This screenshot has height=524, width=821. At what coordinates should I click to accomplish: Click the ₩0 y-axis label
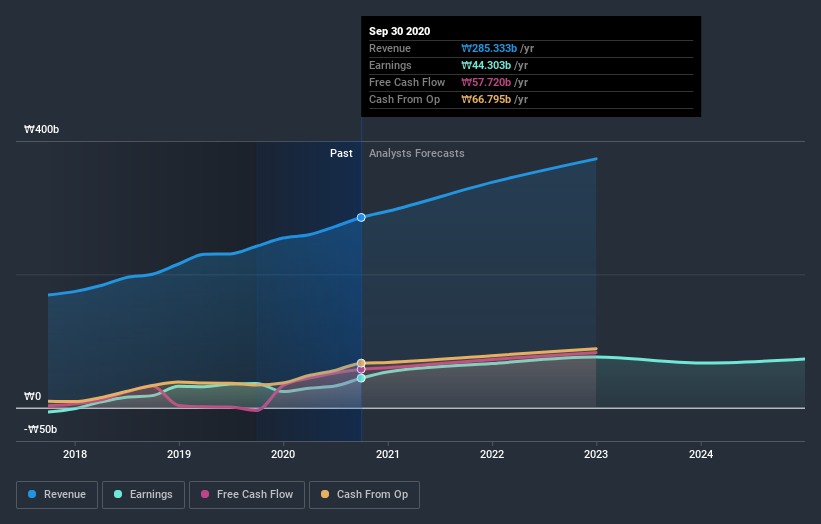coord(32,396)
